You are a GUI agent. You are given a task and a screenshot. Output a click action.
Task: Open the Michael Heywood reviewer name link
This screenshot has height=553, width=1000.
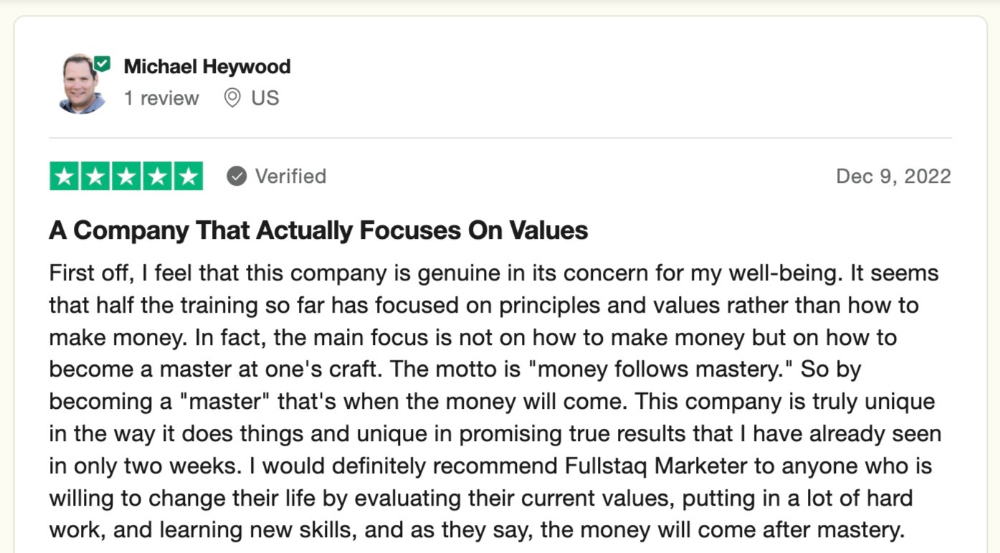pyautogui.click(x=207, y=66)
